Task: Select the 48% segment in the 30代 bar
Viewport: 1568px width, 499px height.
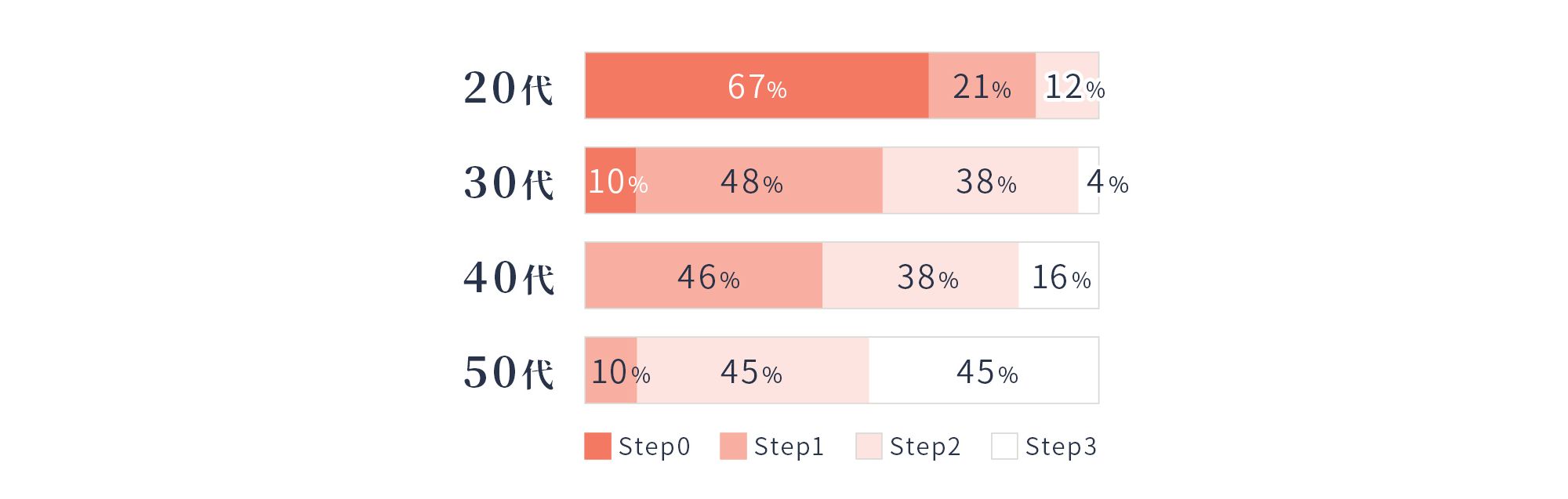Action: click(x=759, y=181)
